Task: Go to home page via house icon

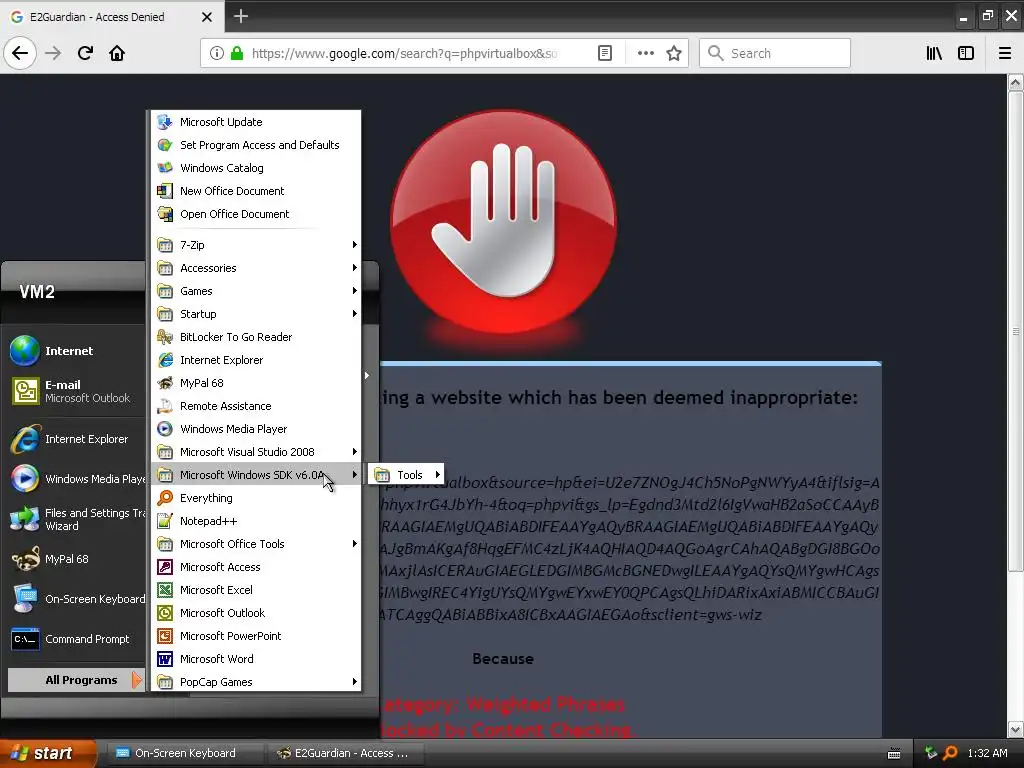Action: click(117, 53)
